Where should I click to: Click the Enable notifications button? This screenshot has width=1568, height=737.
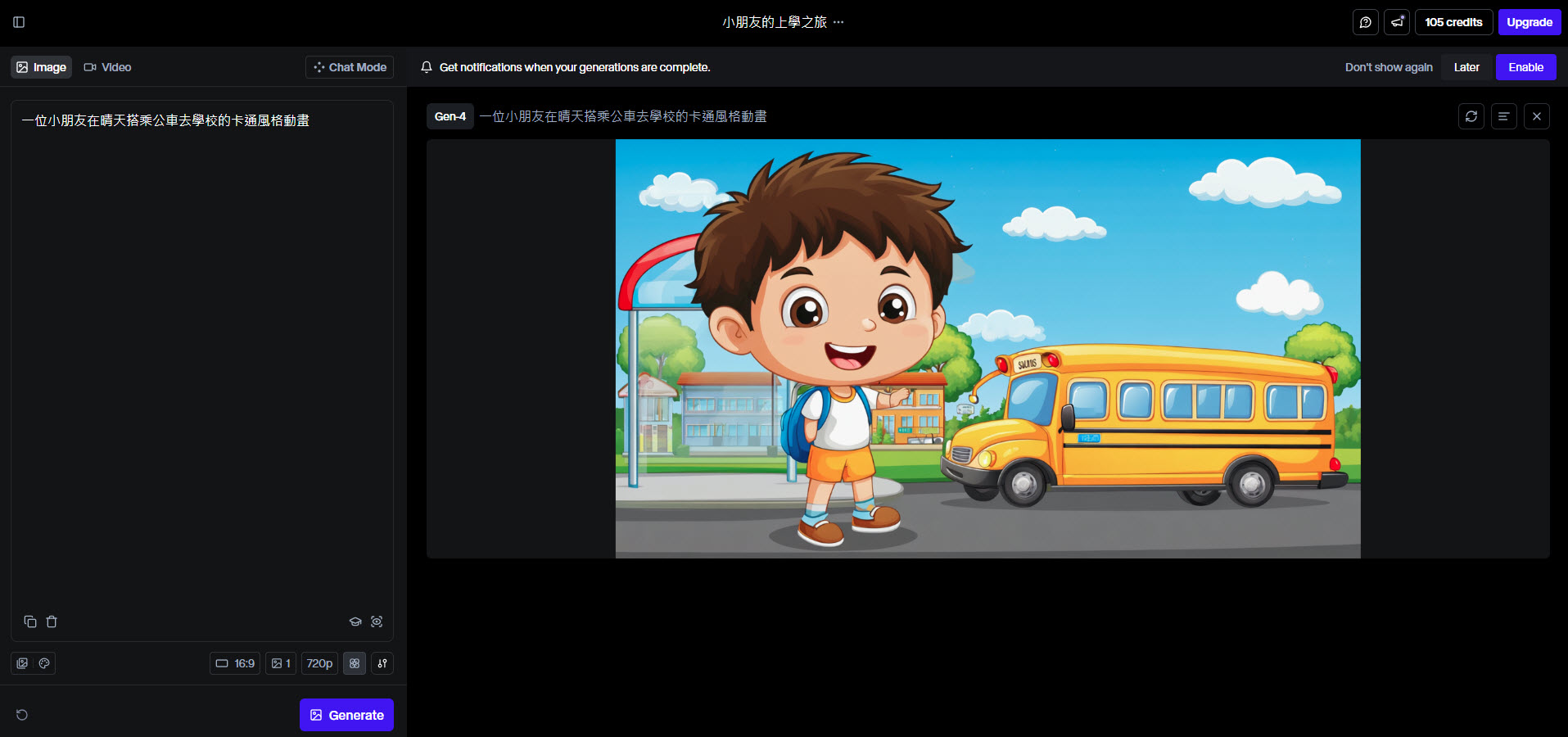[x=1525, y=67]
